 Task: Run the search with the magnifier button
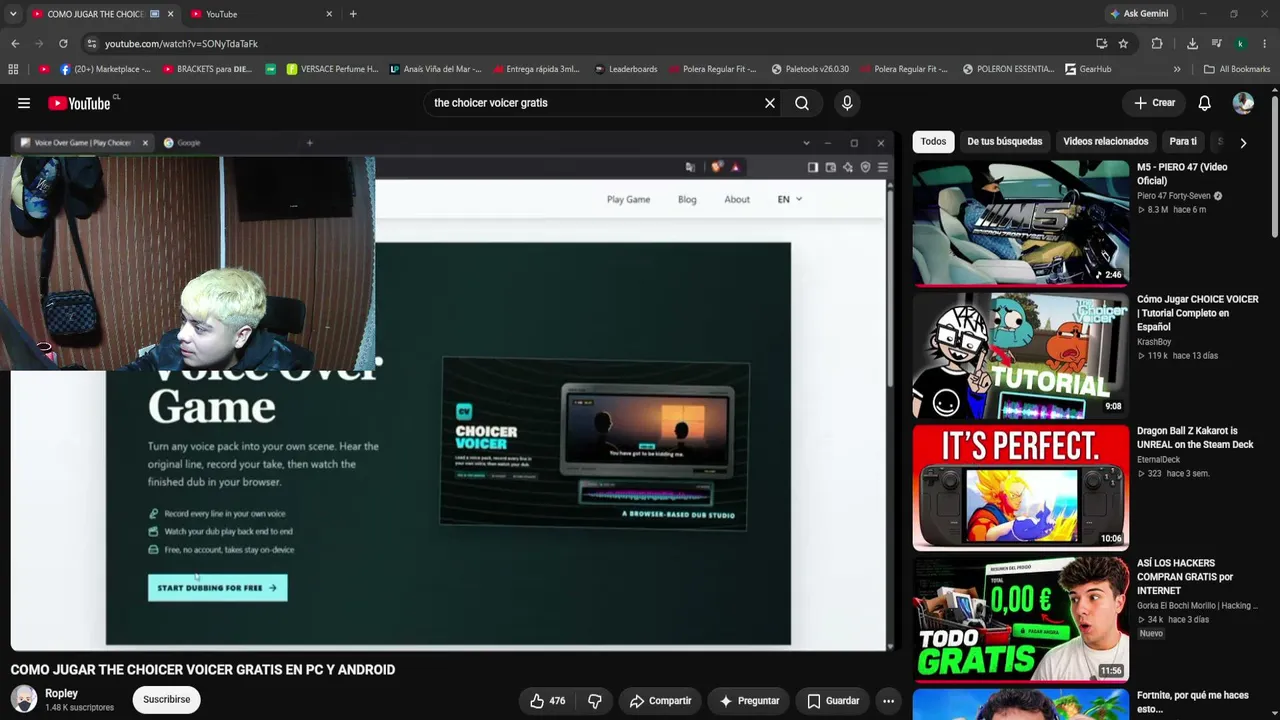(802, 103)
